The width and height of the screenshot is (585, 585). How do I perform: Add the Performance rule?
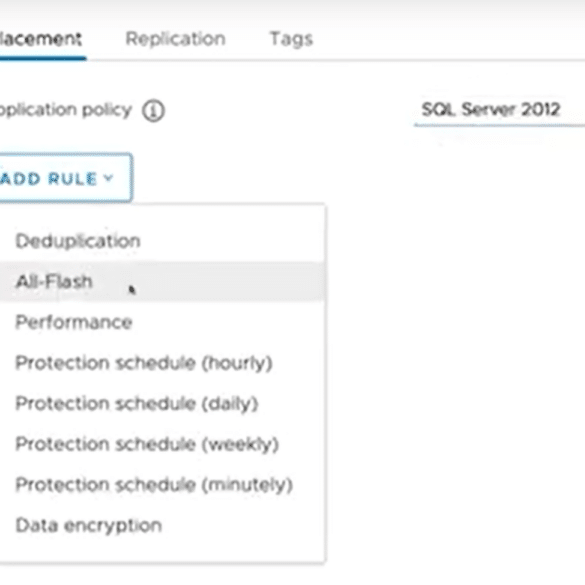click(x=162, y=322)
